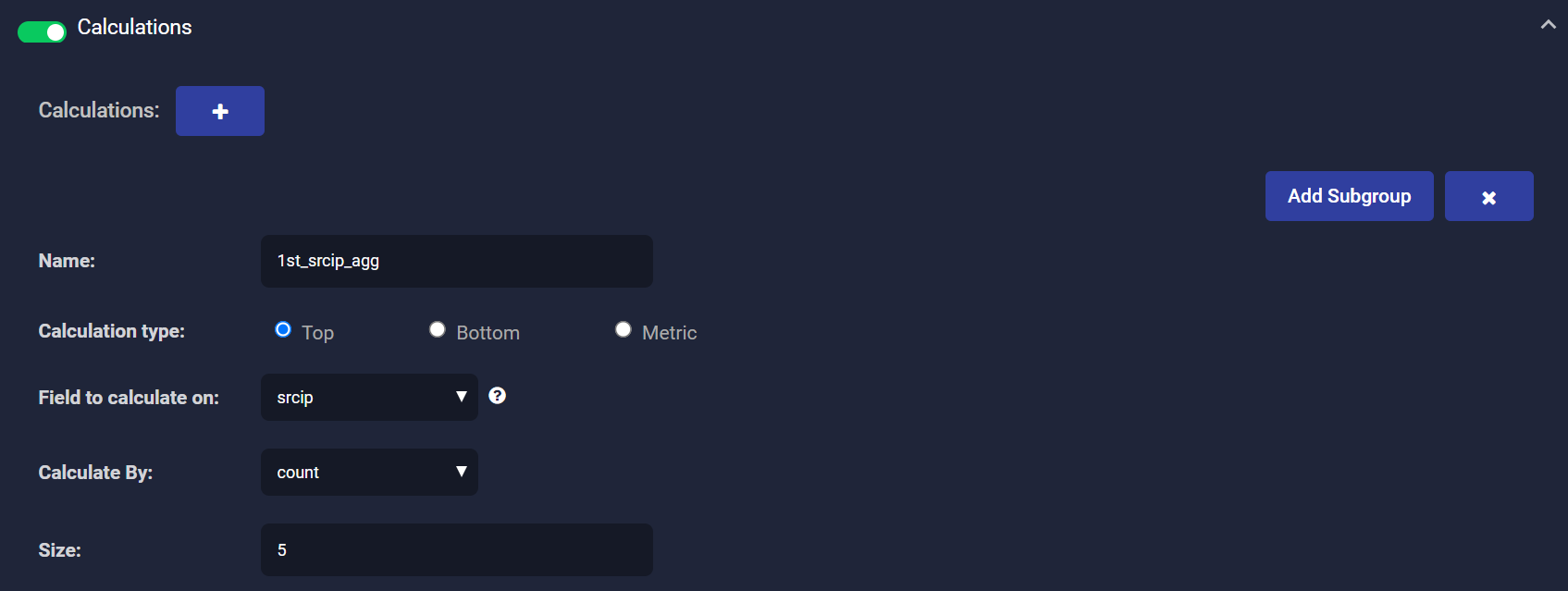Open the Calculate By dropdown
Viewport: 1568px width, 591px height.
tap(368, 473)
